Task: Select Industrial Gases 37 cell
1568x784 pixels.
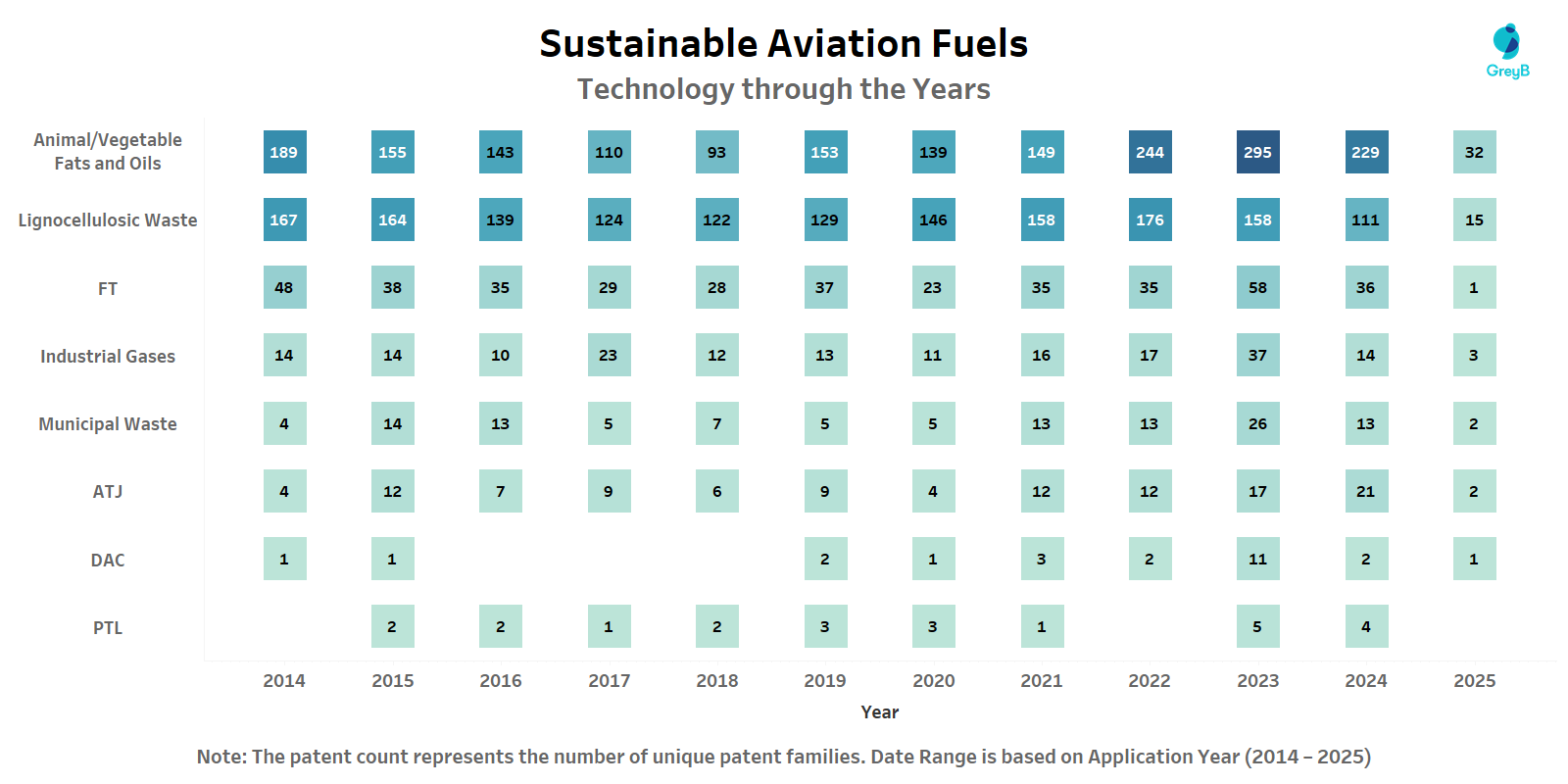Action: coord(1257,355)
